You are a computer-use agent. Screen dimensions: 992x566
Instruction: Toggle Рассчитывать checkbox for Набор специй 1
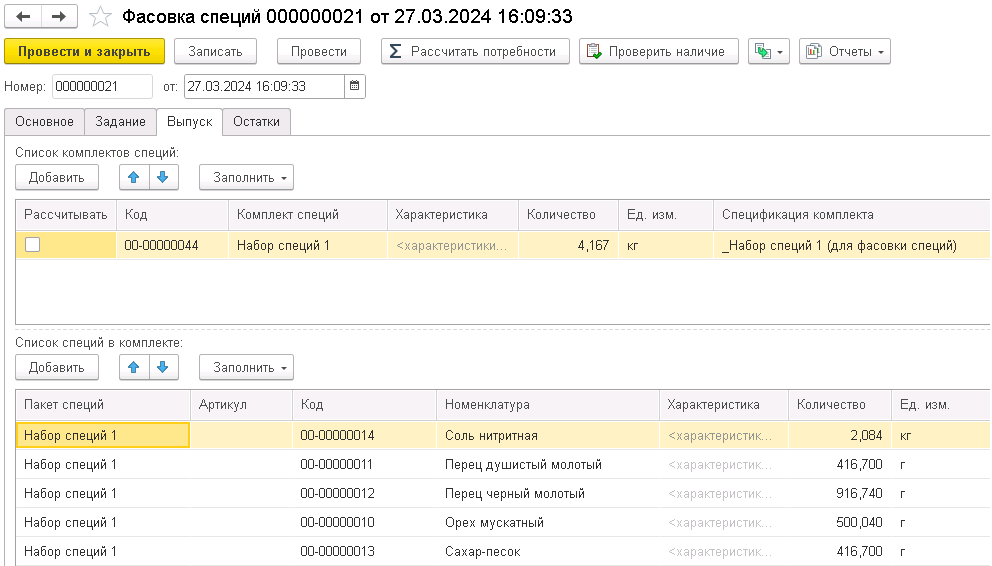coord(33,245)
